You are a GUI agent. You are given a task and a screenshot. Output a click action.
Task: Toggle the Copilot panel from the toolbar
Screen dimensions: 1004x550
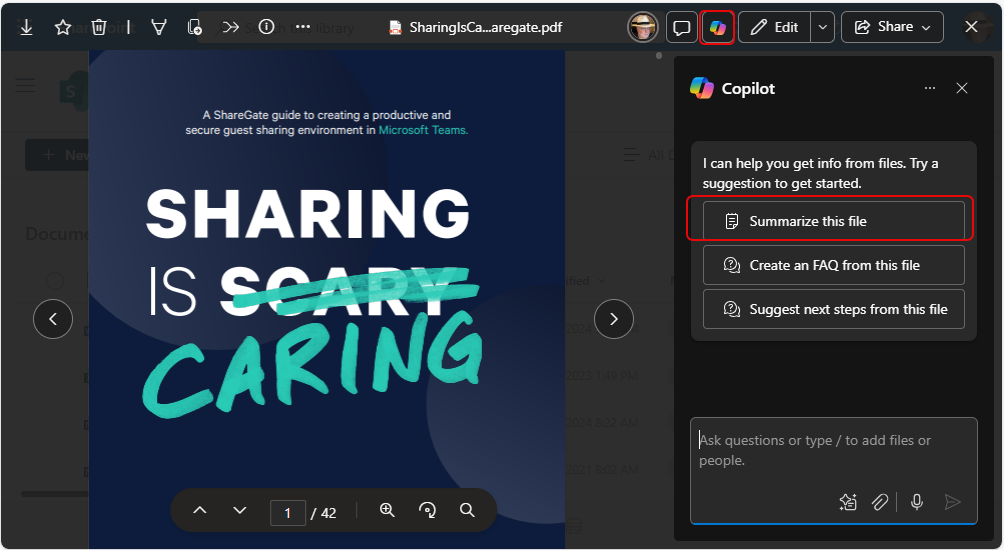(718, 27)
